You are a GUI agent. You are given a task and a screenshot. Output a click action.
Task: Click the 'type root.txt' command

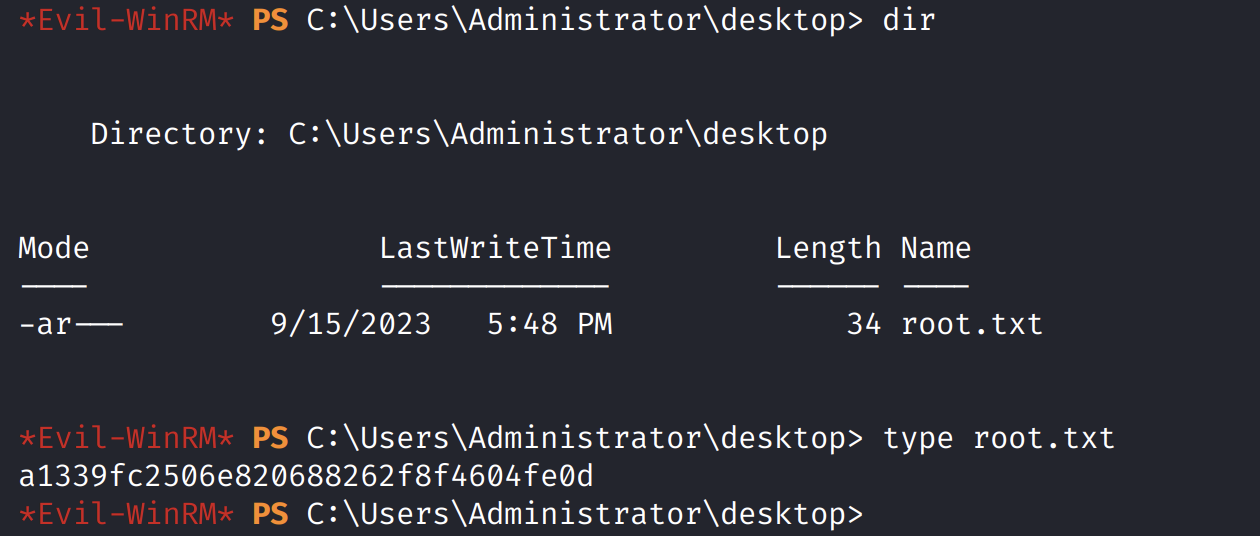(998, 438)
